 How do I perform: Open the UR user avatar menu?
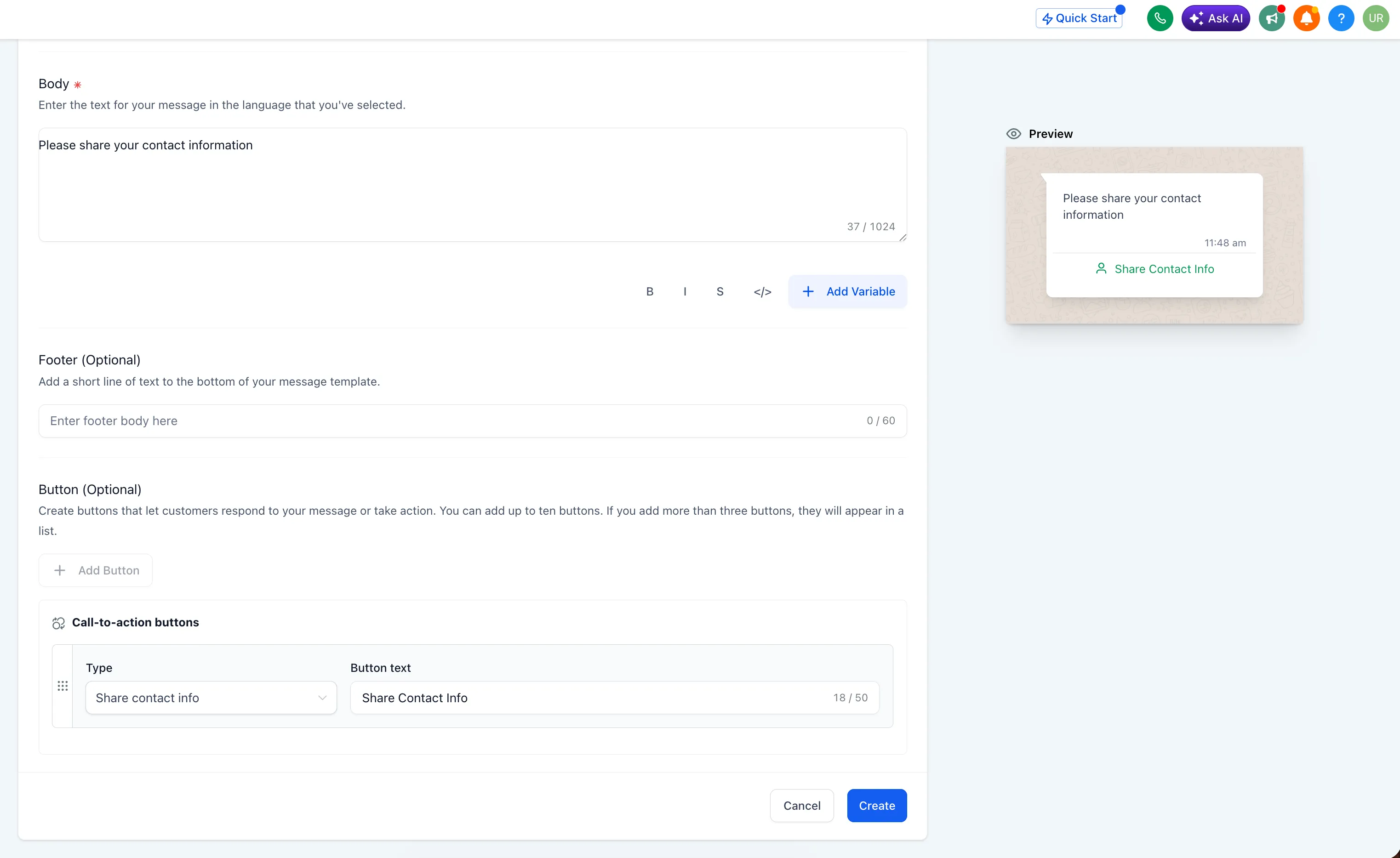1376,18
